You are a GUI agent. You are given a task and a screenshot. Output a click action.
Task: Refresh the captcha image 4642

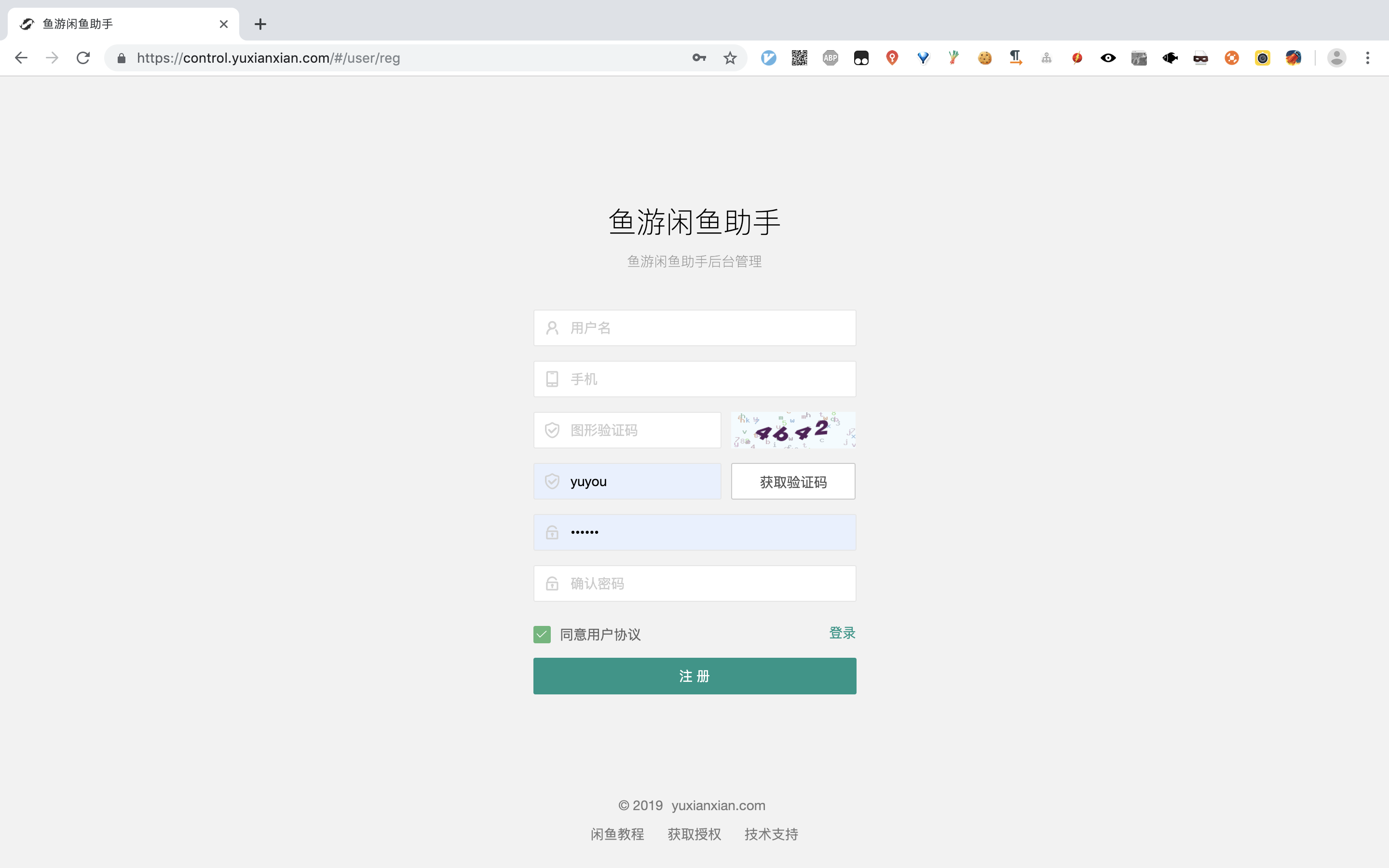pyautogui.click(x=793, y=430)
